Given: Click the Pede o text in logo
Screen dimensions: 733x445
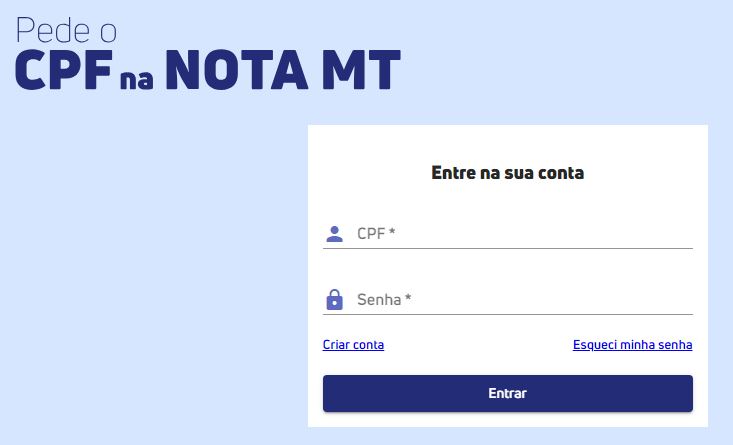Looking at the screenshot, I should point(66,30).
